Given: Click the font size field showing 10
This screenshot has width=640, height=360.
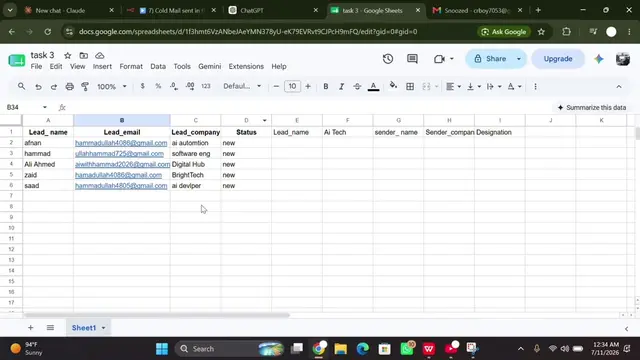Looking at the screenshot, I should [292, 86].
